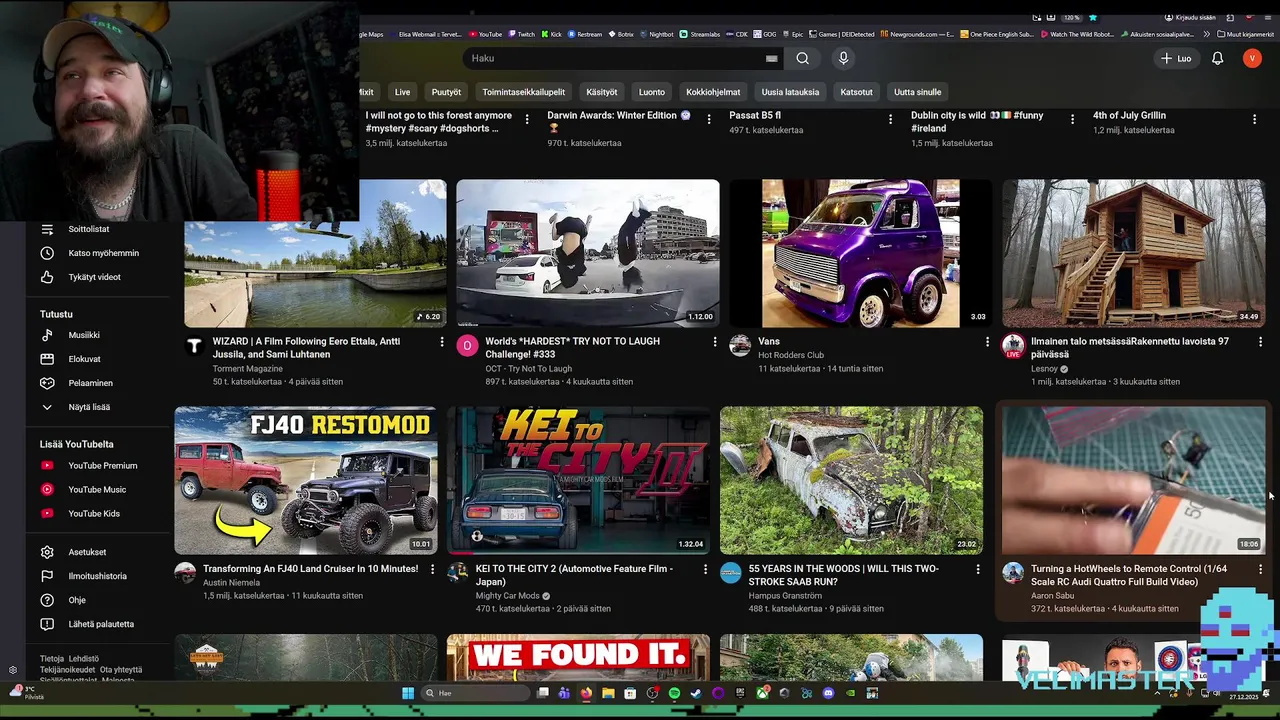Open options menu for TRY NOT TO LAUGH video
The height and width of the screenshot is (720, 1280).
(x=714, y=342)
